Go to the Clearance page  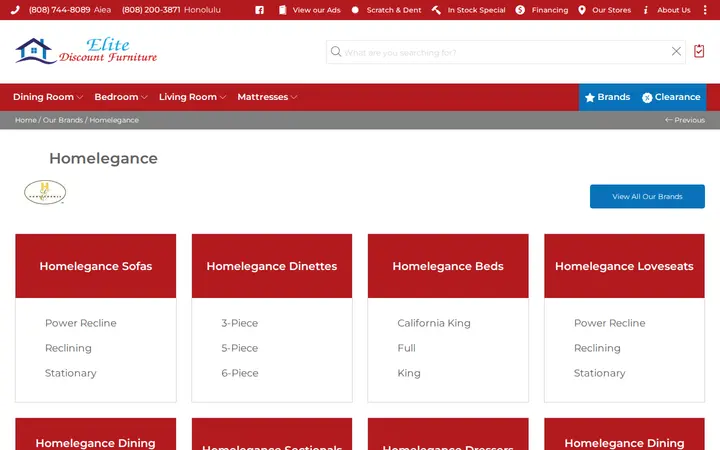tap(671, 97)
